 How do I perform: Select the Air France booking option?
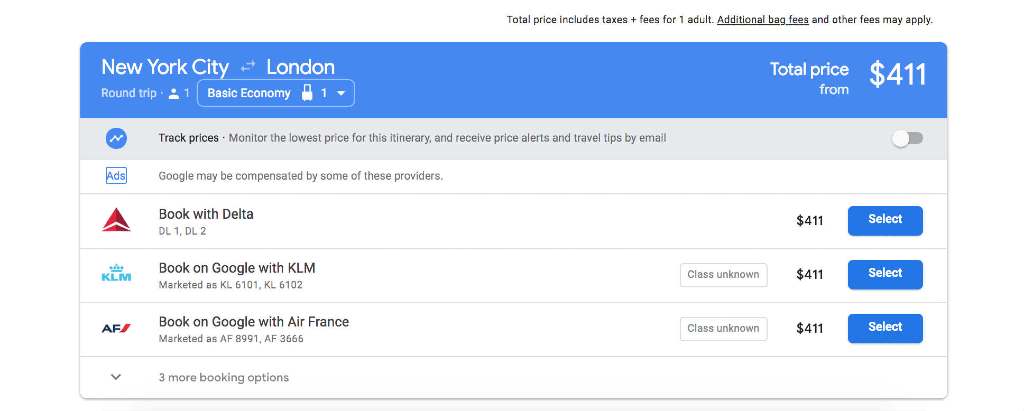pos(884,328)
